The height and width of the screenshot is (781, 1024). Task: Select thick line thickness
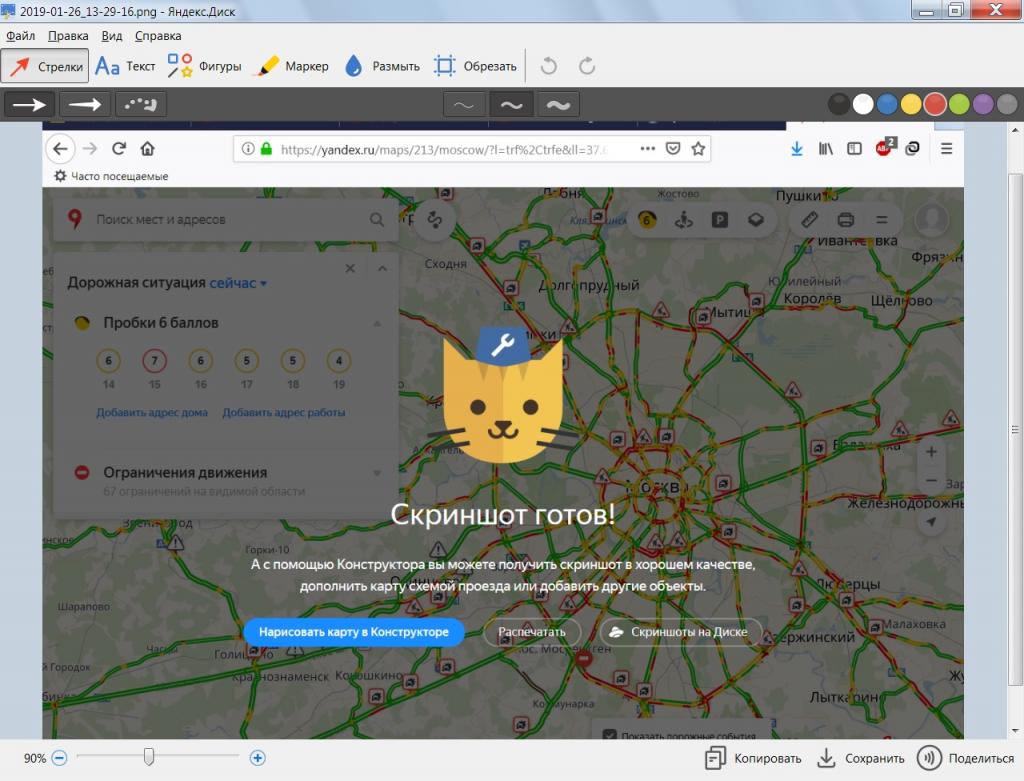(558, 104)
